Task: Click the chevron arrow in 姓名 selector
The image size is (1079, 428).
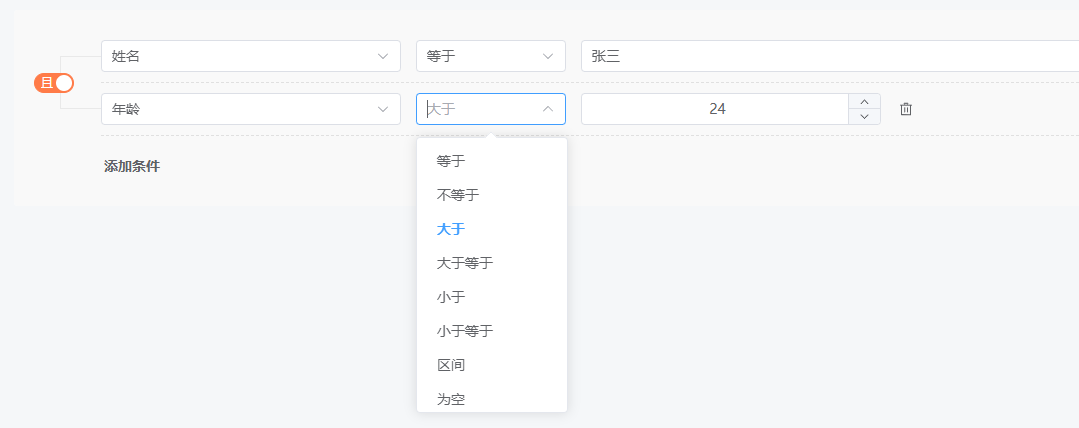Action: point(383,56)
